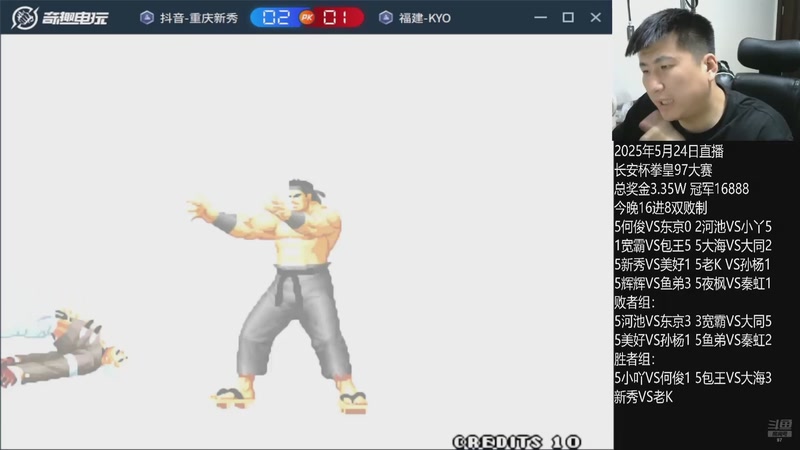The image size is (800, 450).
Task: Click the line 新秀VS老K
Action: (643, 396)
